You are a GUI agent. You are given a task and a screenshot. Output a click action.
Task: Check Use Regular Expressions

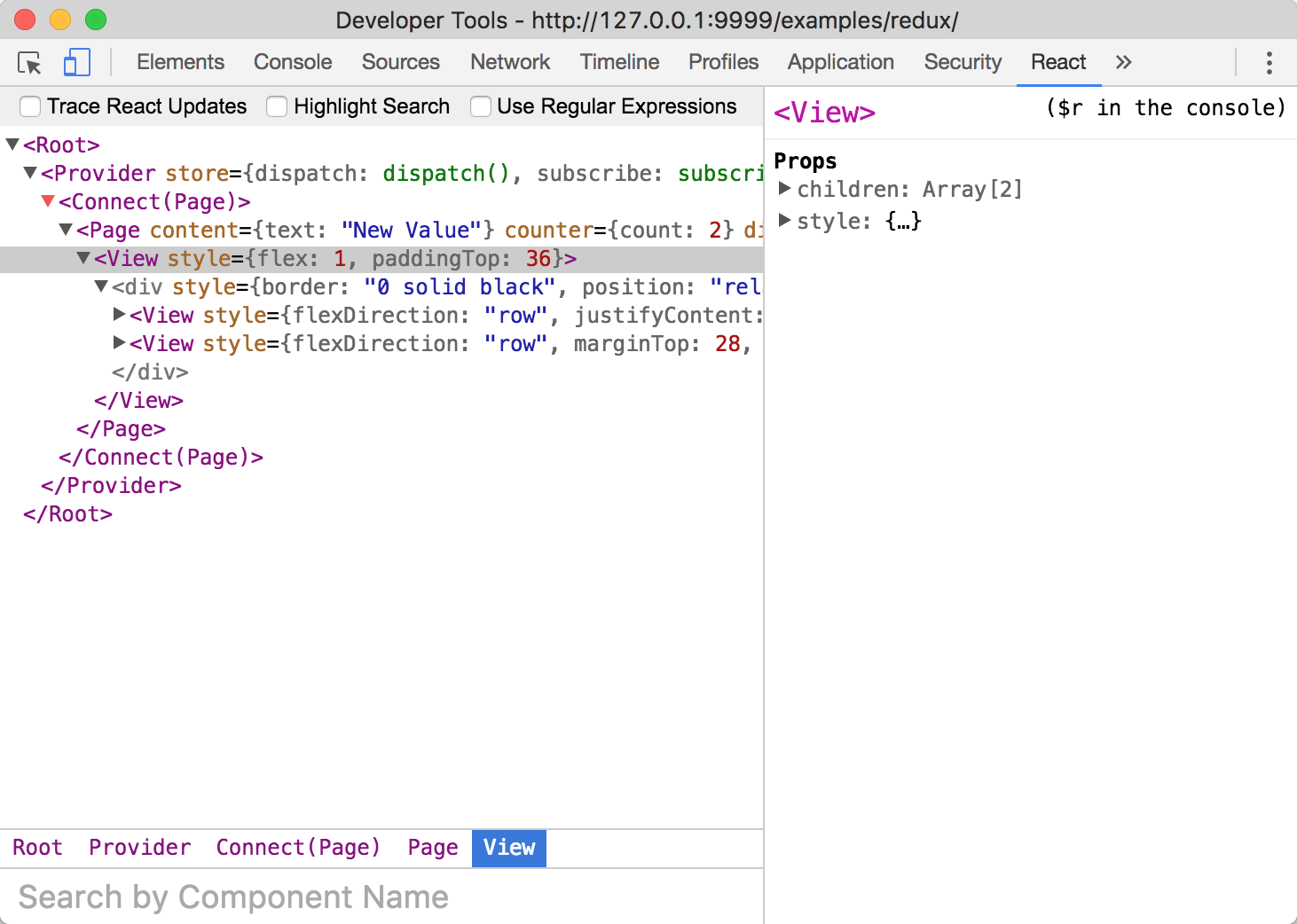coord(481,106)
